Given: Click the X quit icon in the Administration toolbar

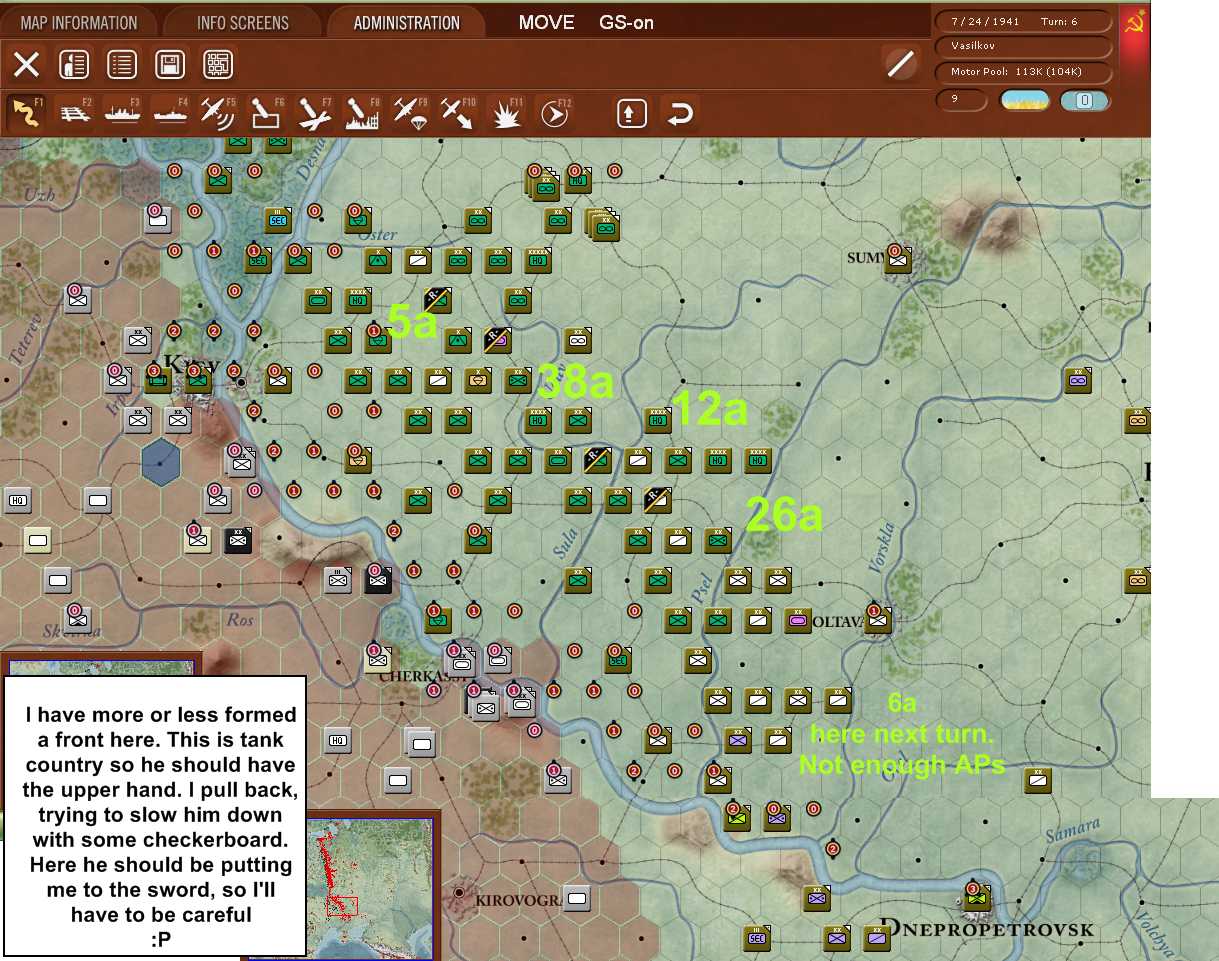Looking at the screenshot, I should pos(26,65).
